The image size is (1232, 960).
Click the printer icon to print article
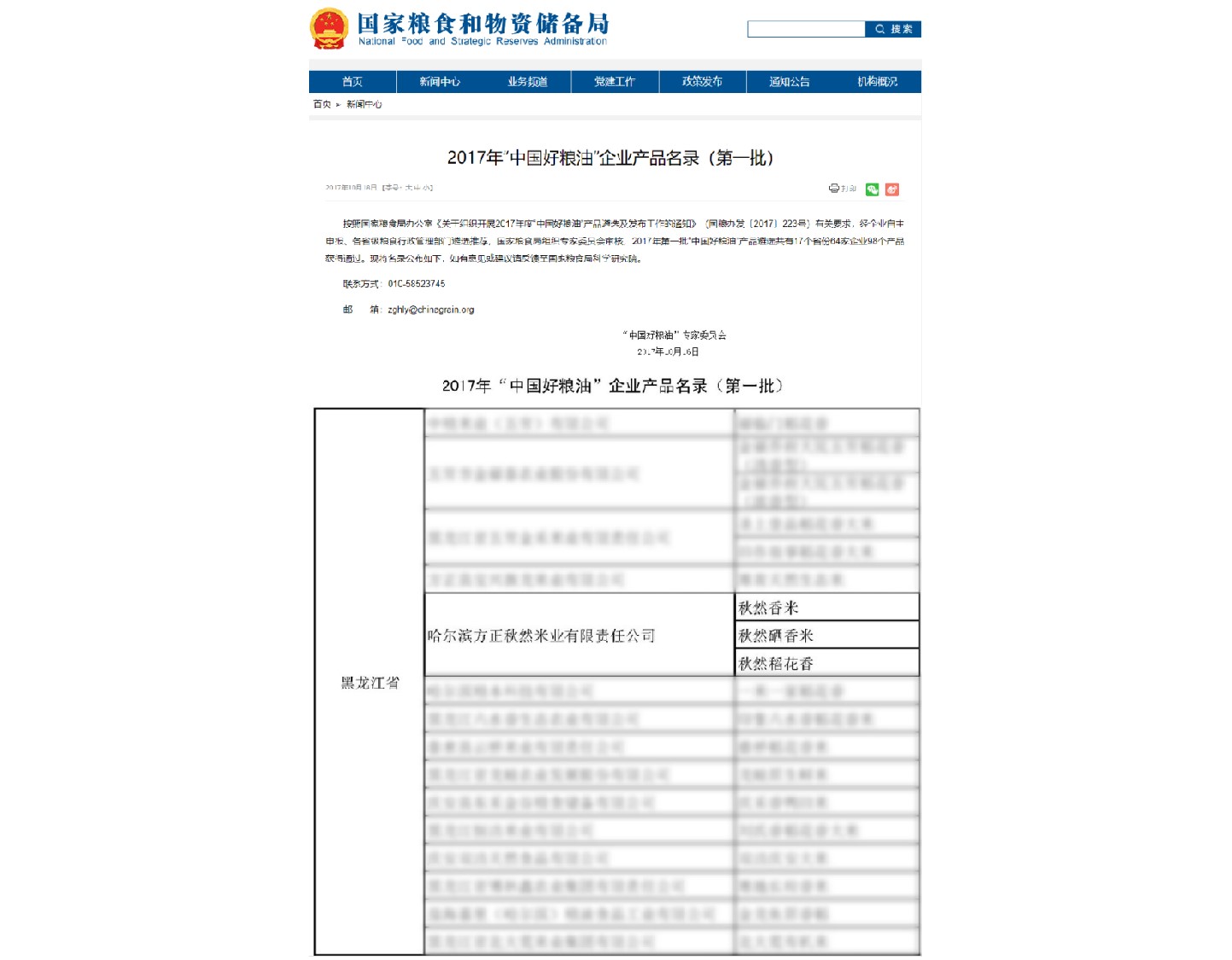pyautogui.click(x=834, y=189)
